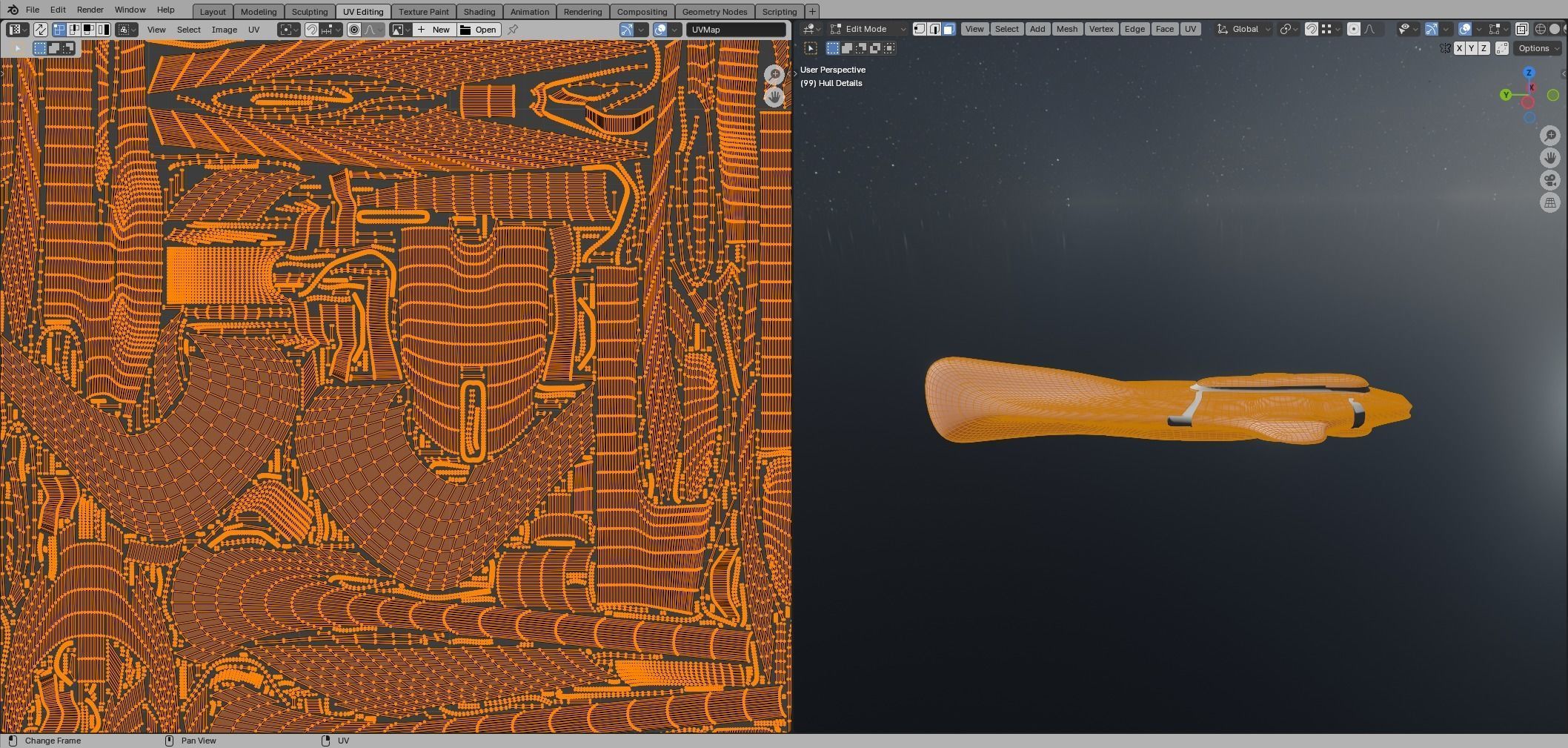Switch to the Modeling workspace tab
1568x748 pixels.
[x=259, y=12]
